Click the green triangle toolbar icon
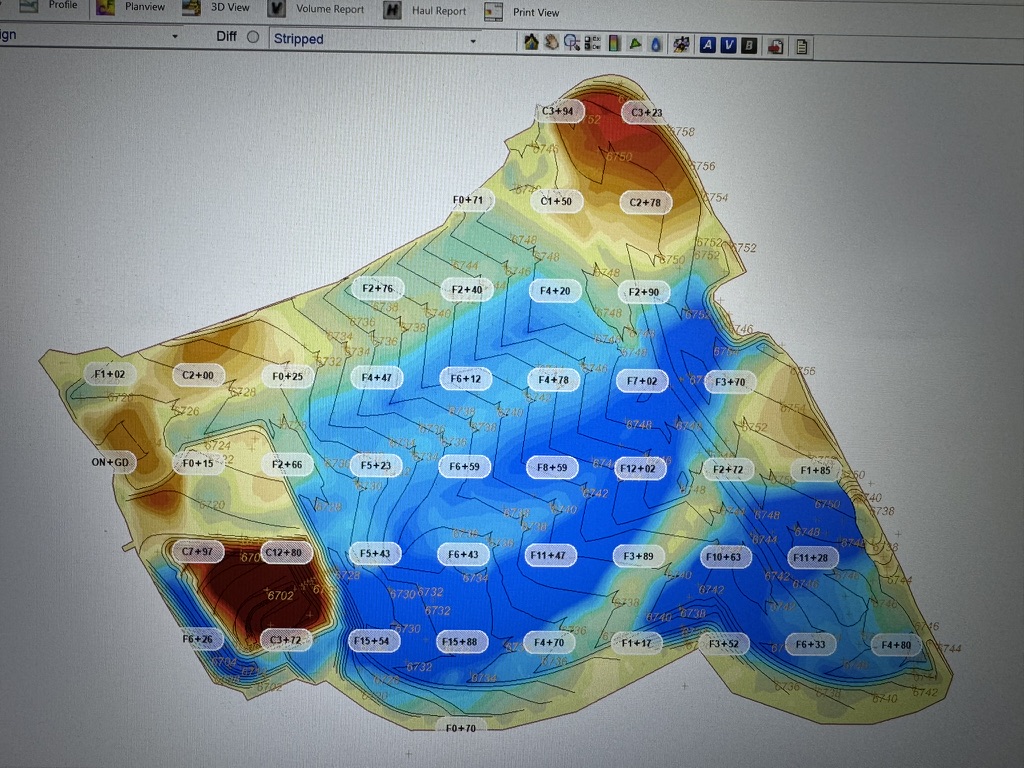 (635, 44)
